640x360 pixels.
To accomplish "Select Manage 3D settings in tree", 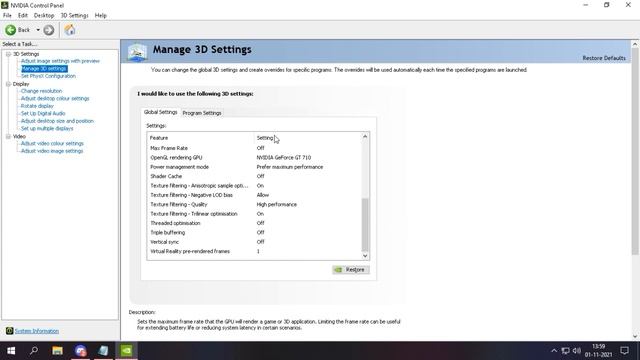I will point(44,69).
